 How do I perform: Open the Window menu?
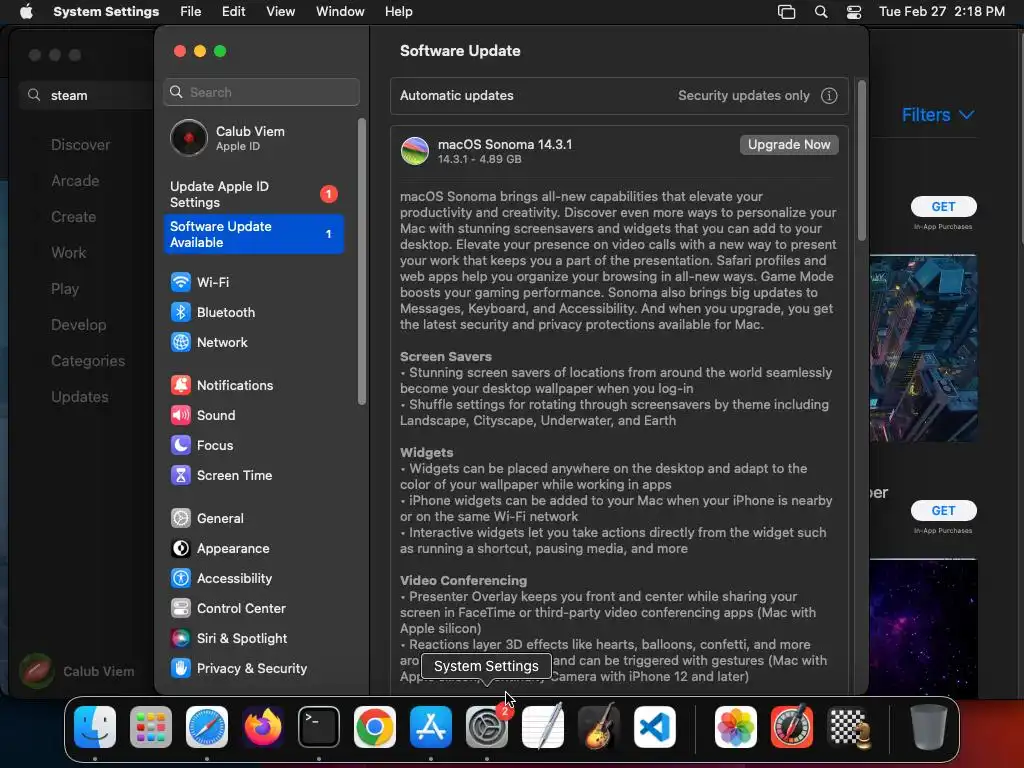(x=340, y=12)
